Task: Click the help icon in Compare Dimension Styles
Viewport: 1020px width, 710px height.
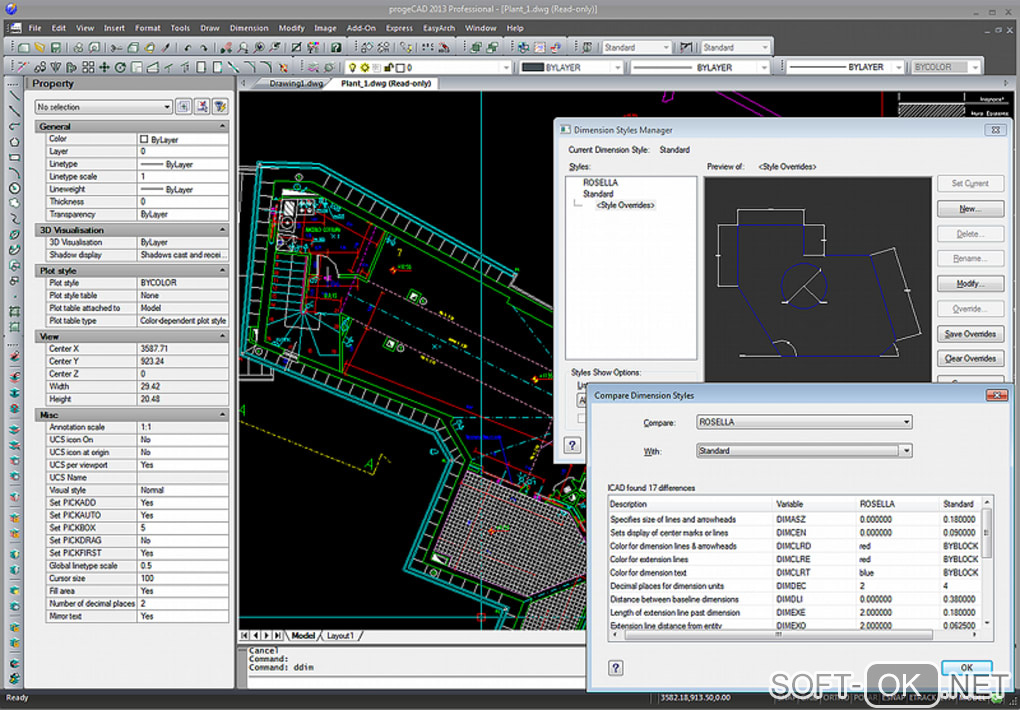Action: pyautogui.click(x=616, y=668)
